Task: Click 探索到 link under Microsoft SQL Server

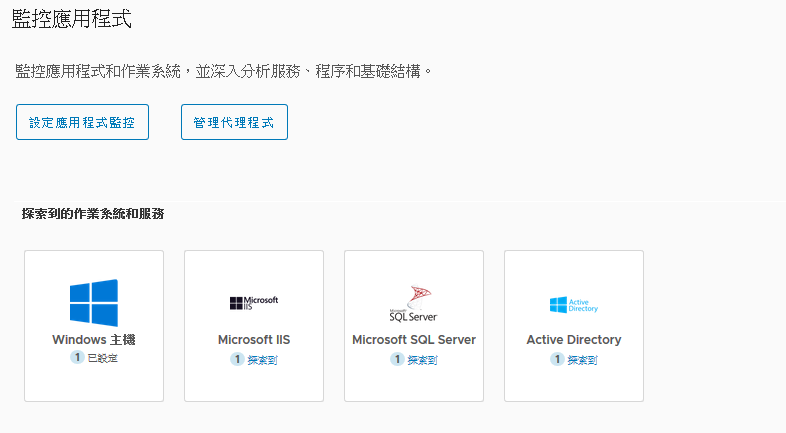Action: point(422,359)
